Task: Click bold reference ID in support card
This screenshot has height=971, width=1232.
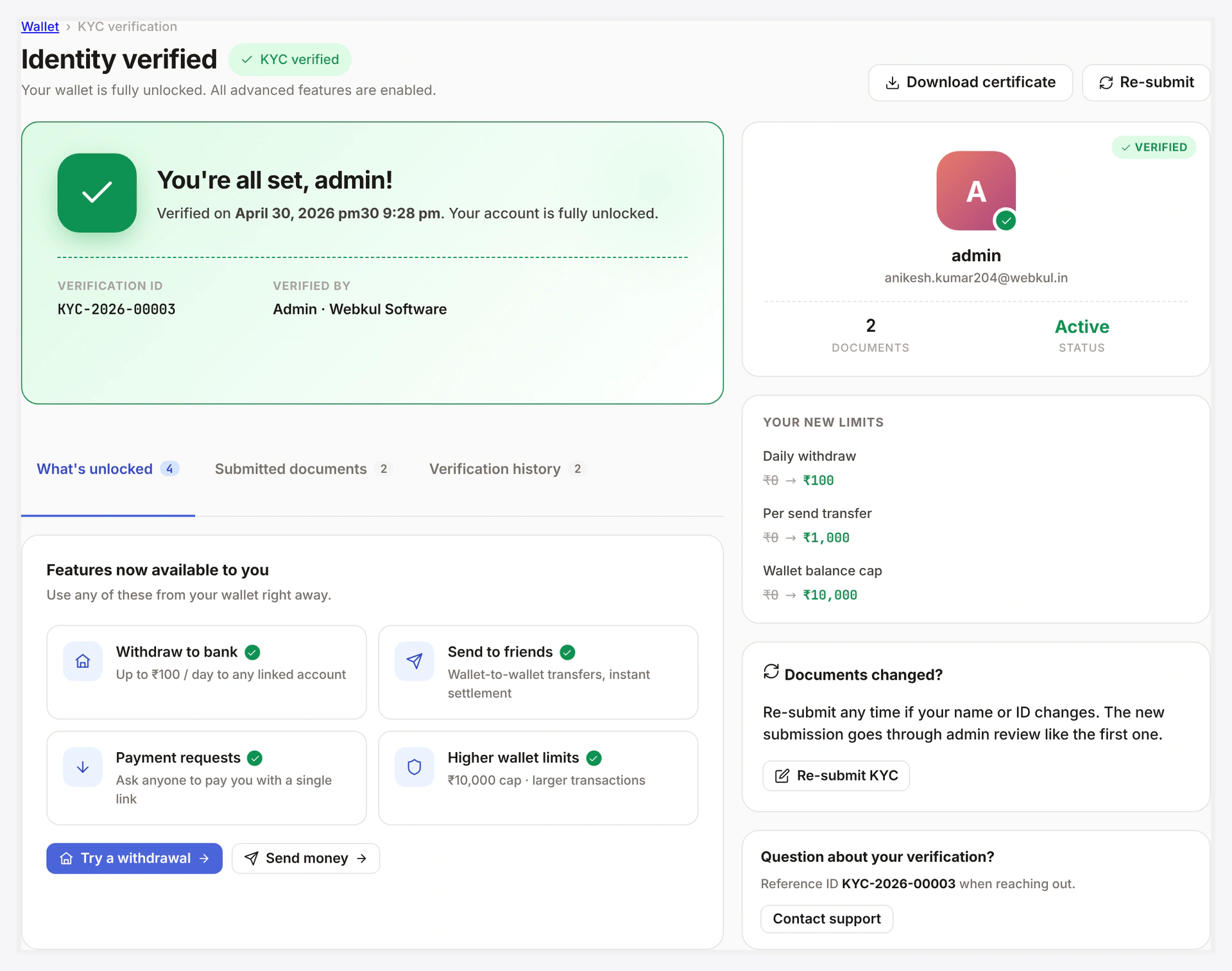Action: [898, 884]
